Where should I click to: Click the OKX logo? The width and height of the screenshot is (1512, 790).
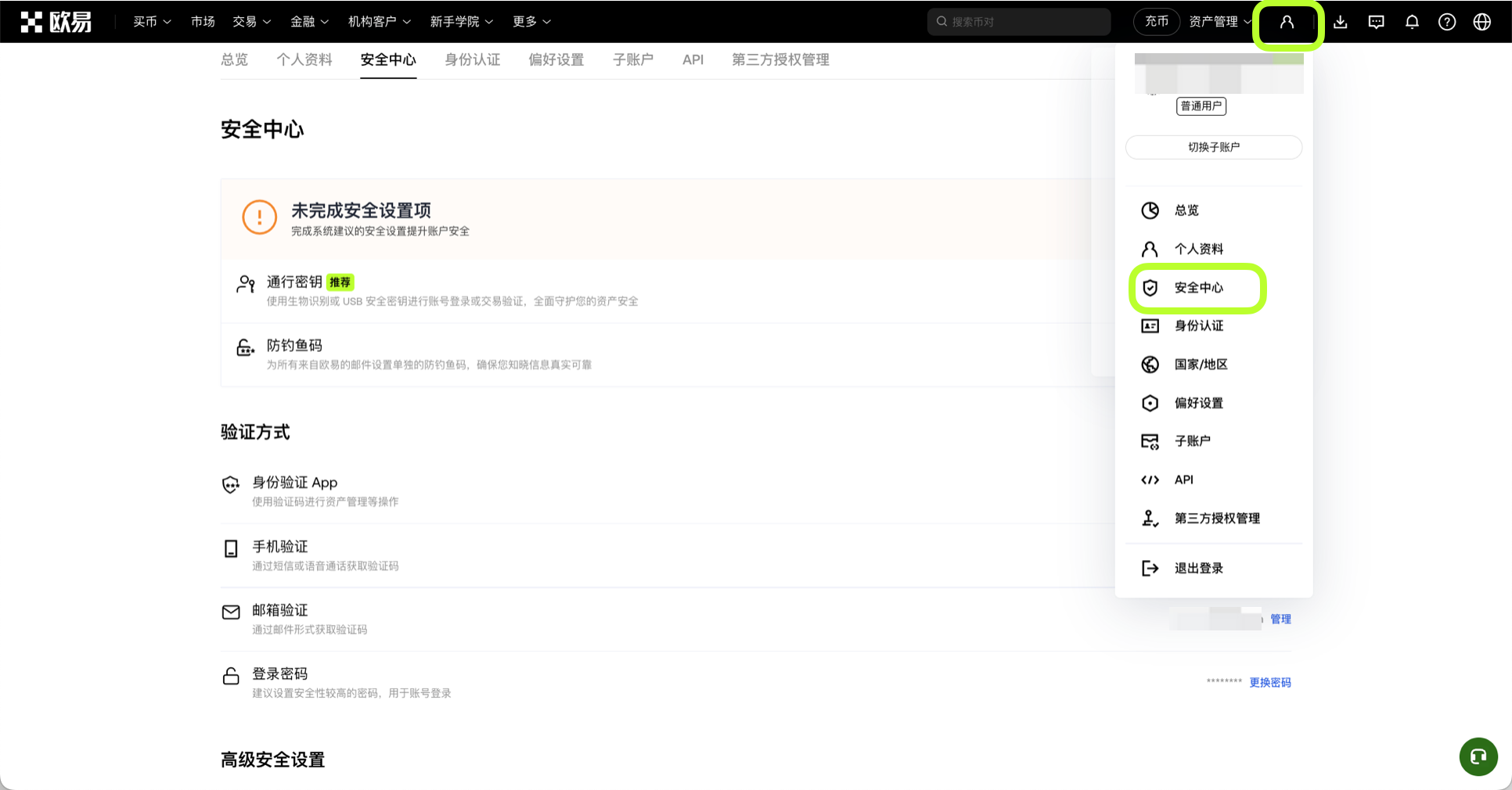[56, 21]
